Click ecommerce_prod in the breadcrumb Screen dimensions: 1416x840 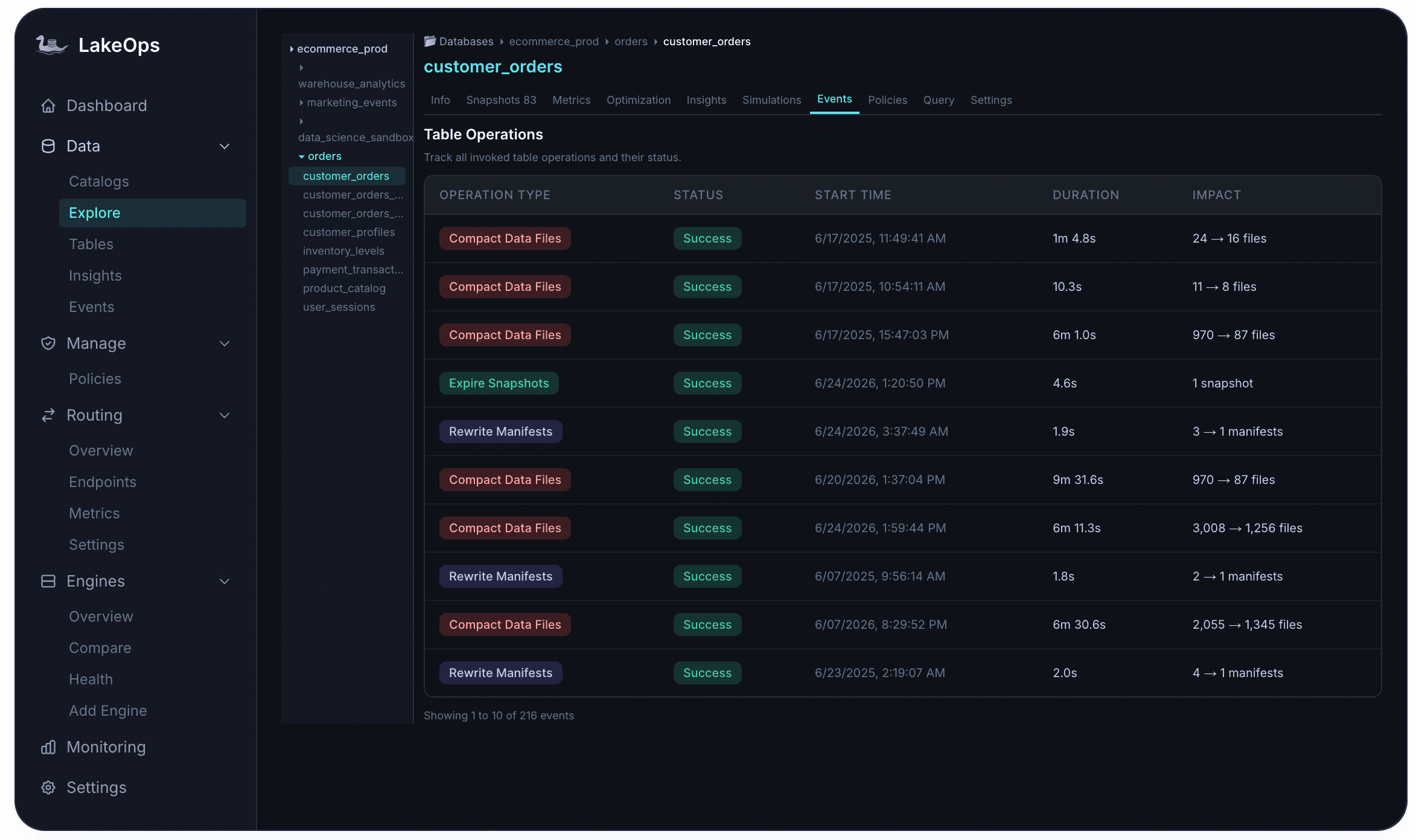point(554,42)
